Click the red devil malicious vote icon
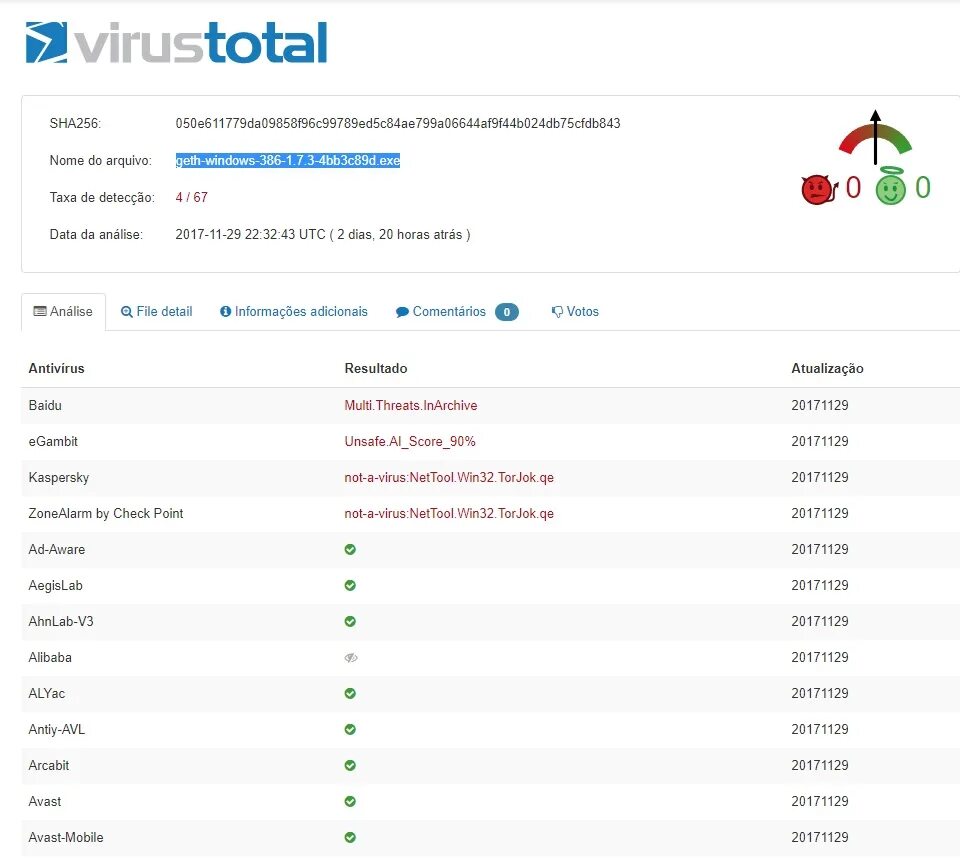The height and width of the screenshot is (858, 960). pos(820,189)
